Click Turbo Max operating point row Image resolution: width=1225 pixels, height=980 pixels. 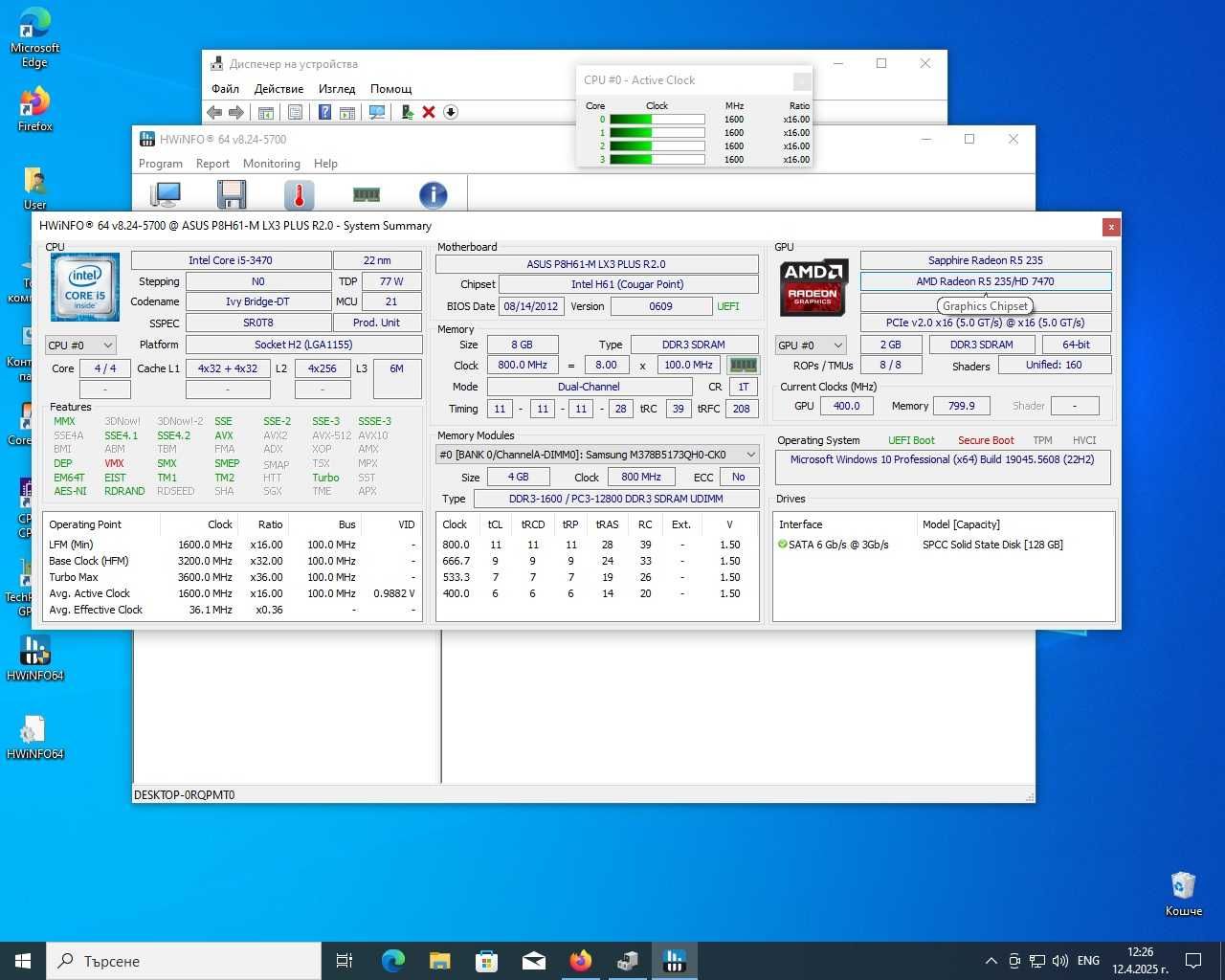click(x=233, y=577)
